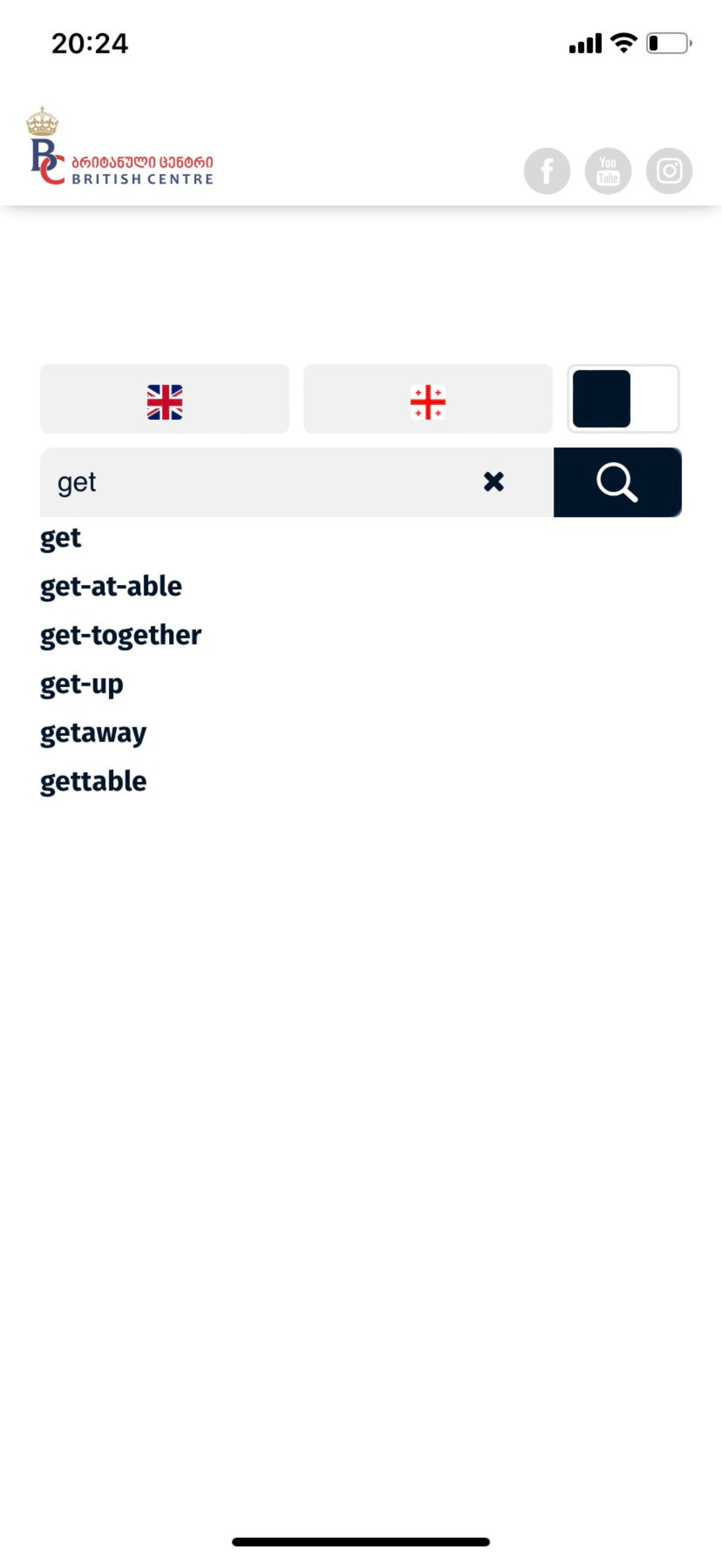This screenshot has width=722, height=1568.
Task: Tap the battery indicator in status bar
Action: pos(668,43)
